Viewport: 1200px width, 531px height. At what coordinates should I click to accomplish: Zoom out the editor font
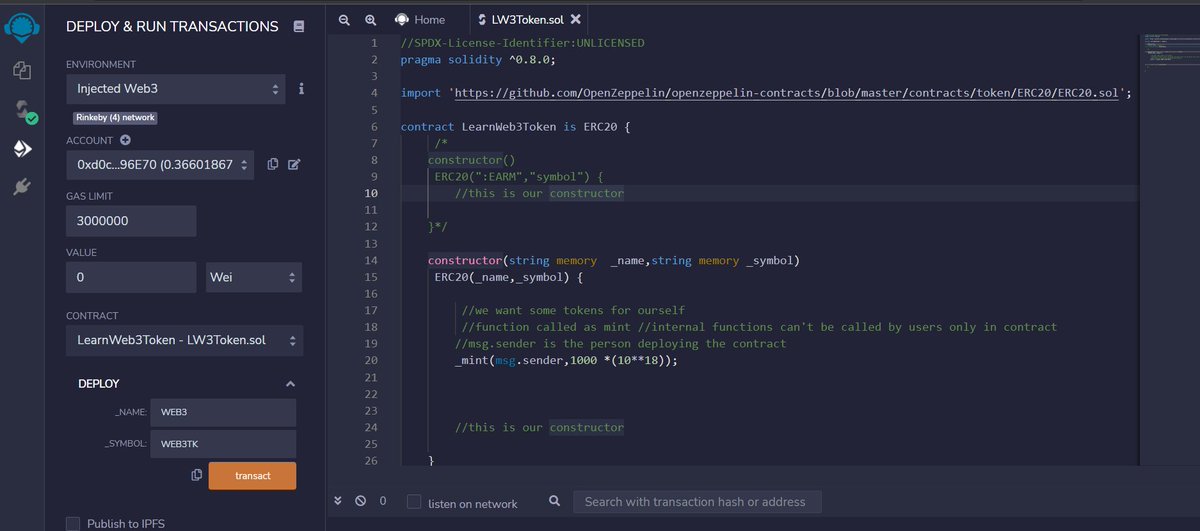(345, 19)
